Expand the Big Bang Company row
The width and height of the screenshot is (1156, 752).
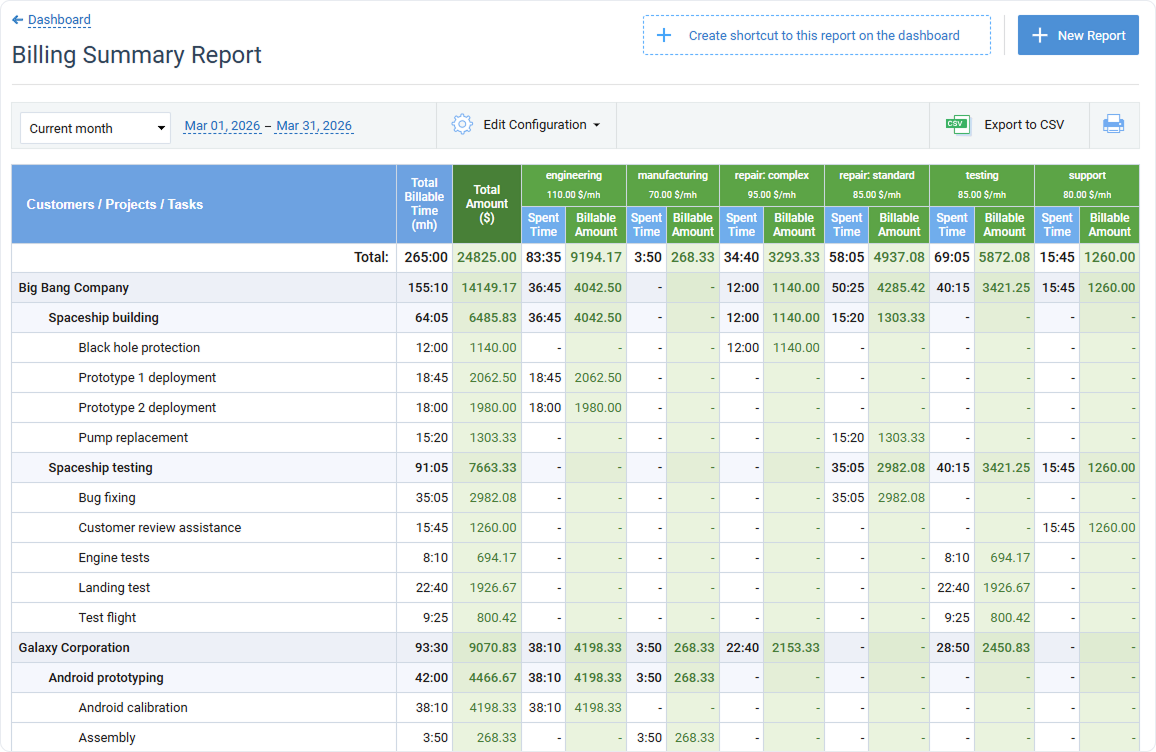point(75,287)
